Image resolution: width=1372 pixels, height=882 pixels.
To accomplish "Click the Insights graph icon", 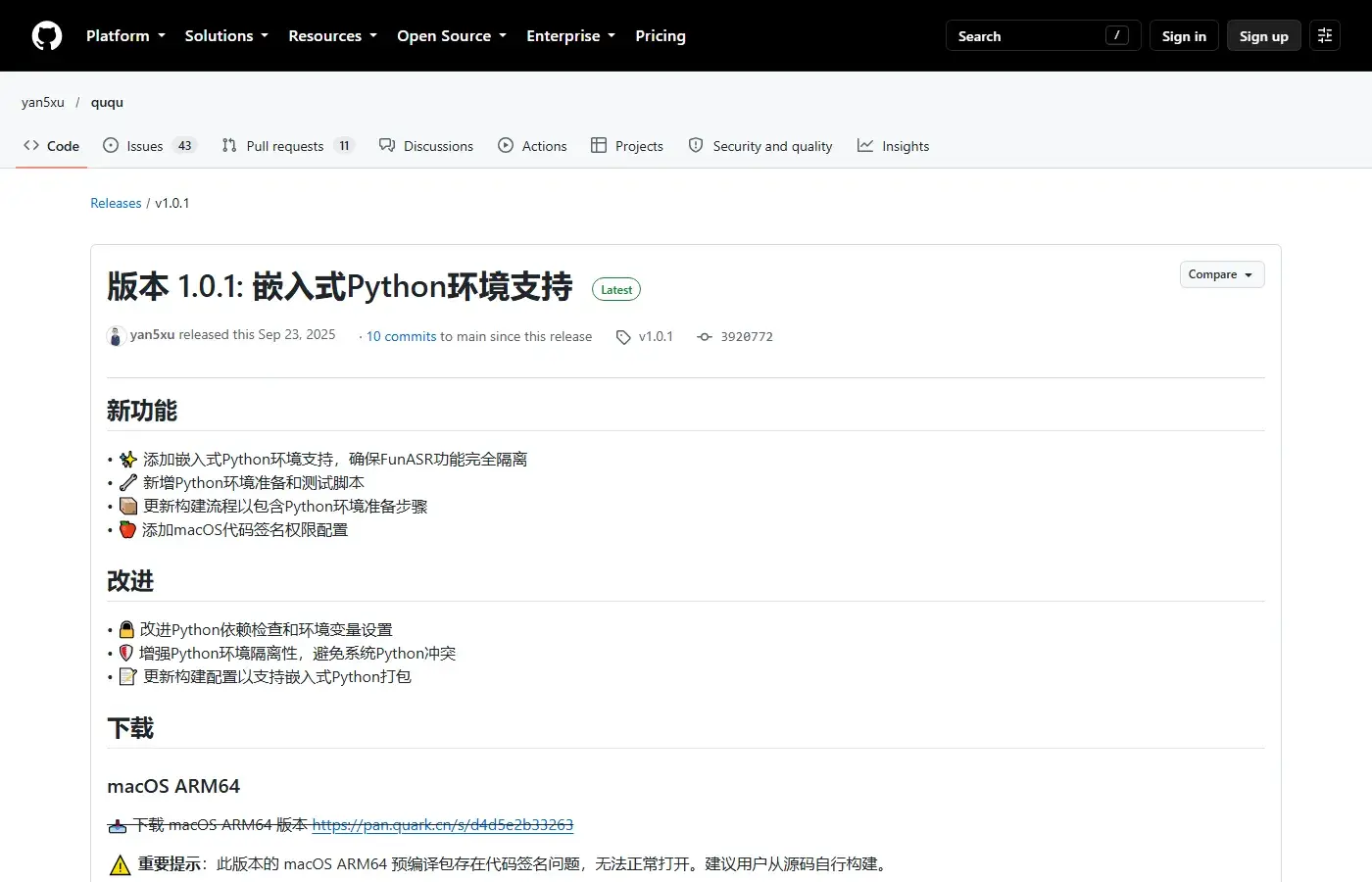I will (x=865, y=146).
